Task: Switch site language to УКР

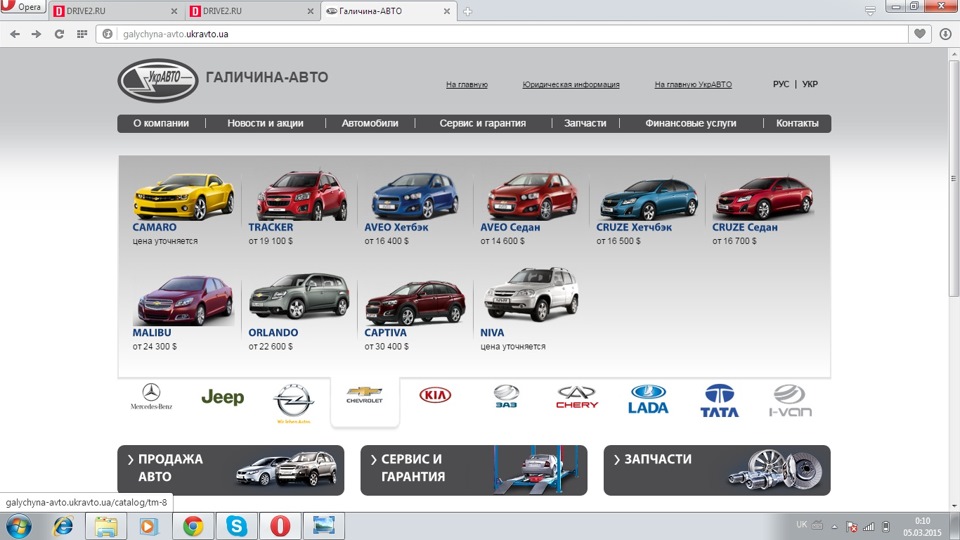Action: [810, 84]
